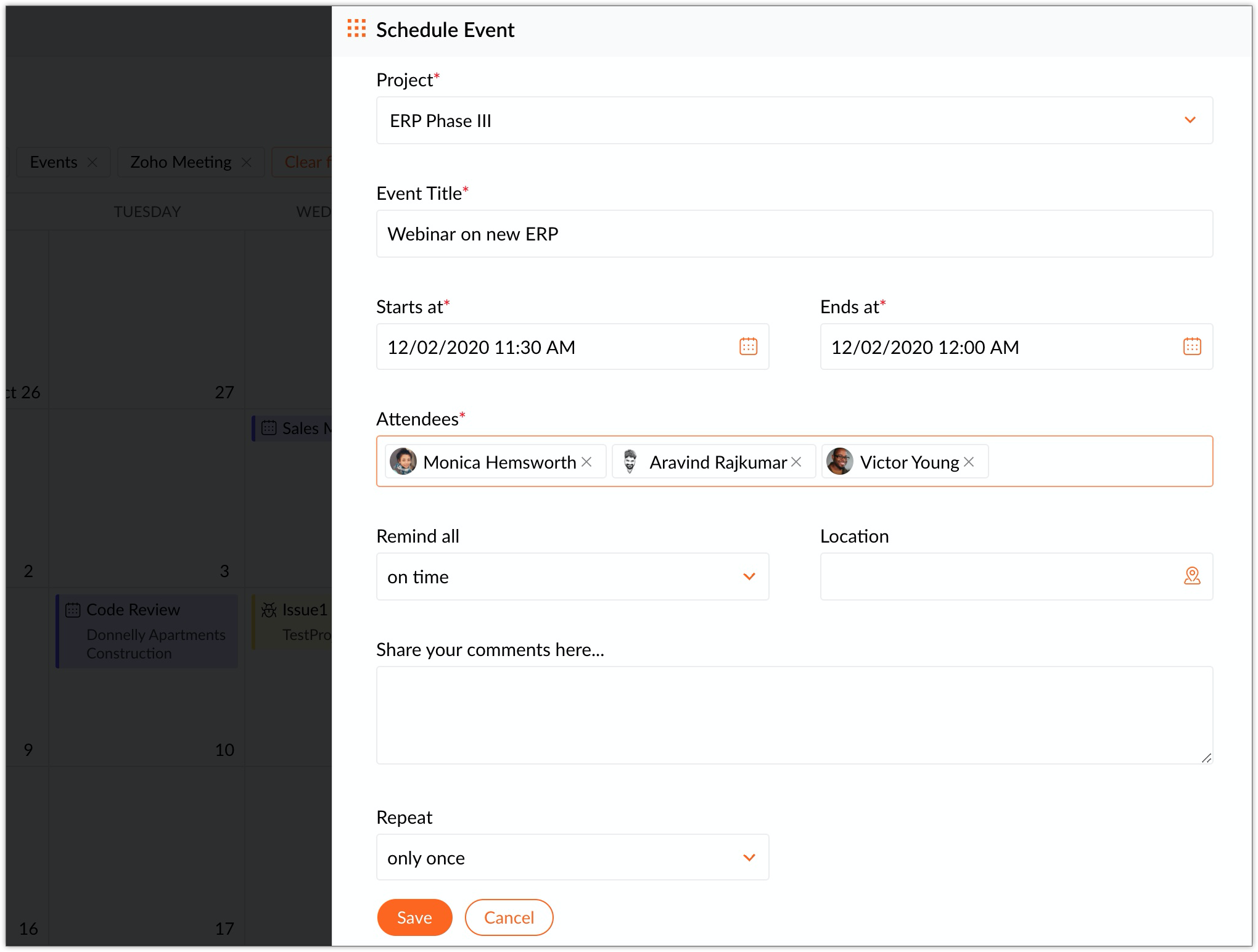Viewport: 1258px width, 952px height.
Task: Save the scheduled event
Action: click(x=414, y=917)
